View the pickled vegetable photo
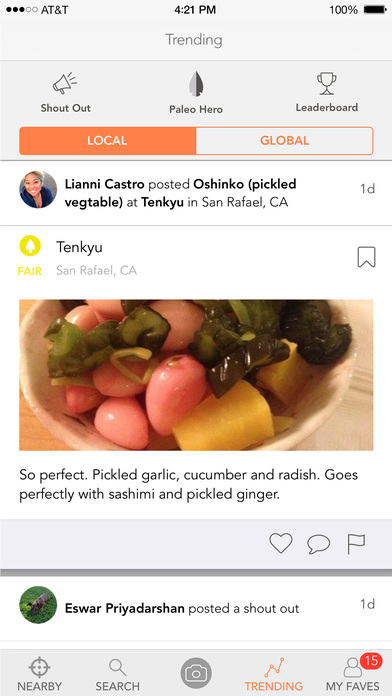The height and width of the screenshot is (696, 392). pos(196,375)
